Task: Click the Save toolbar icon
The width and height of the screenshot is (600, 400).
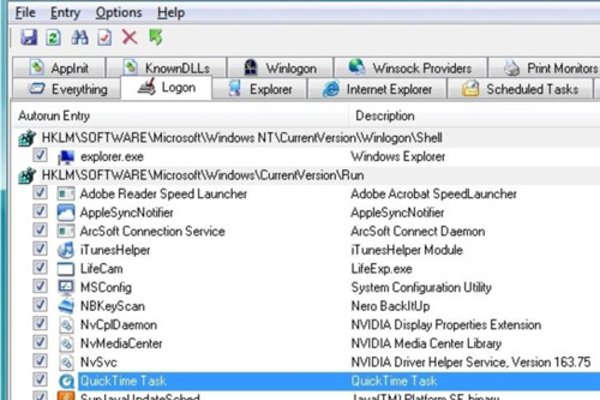Action: [x=29, y=38]
